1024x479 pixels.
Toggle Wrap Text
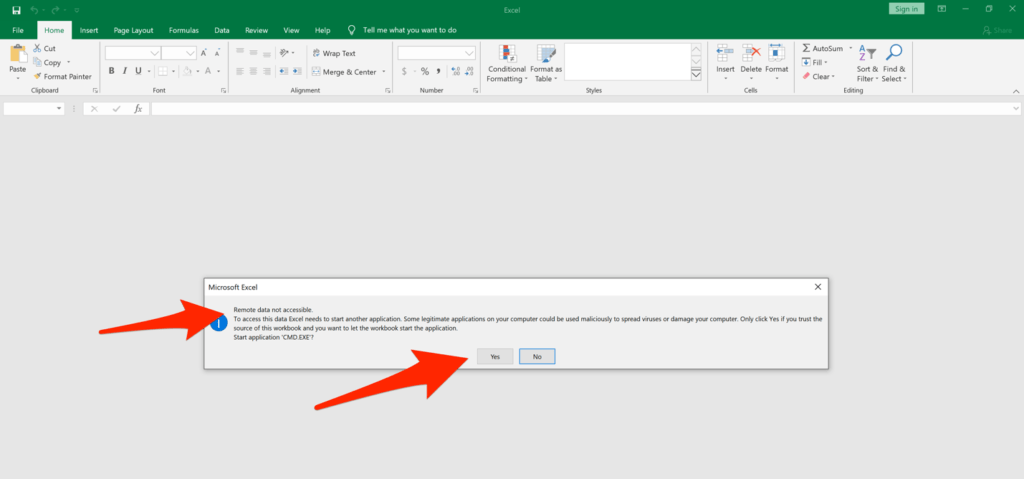pos(334,53)
